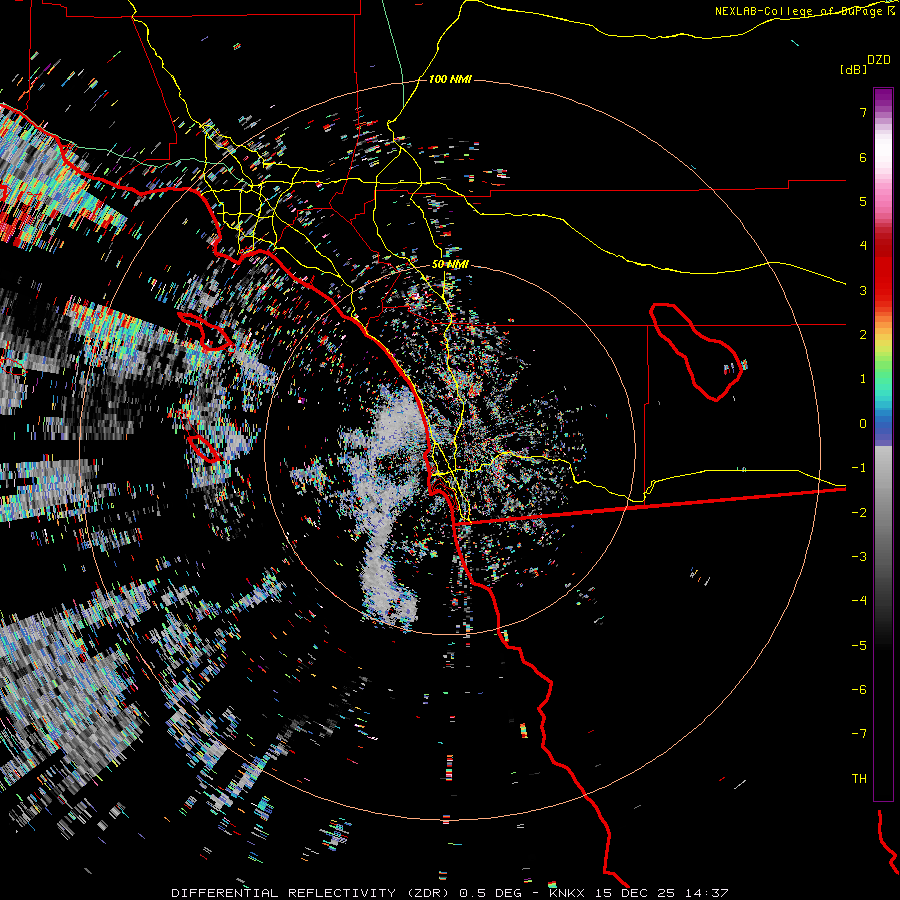Screen dimensions: 900x900
Task: Click the 6 value on color scale
Action: click(x=863, y=157)
